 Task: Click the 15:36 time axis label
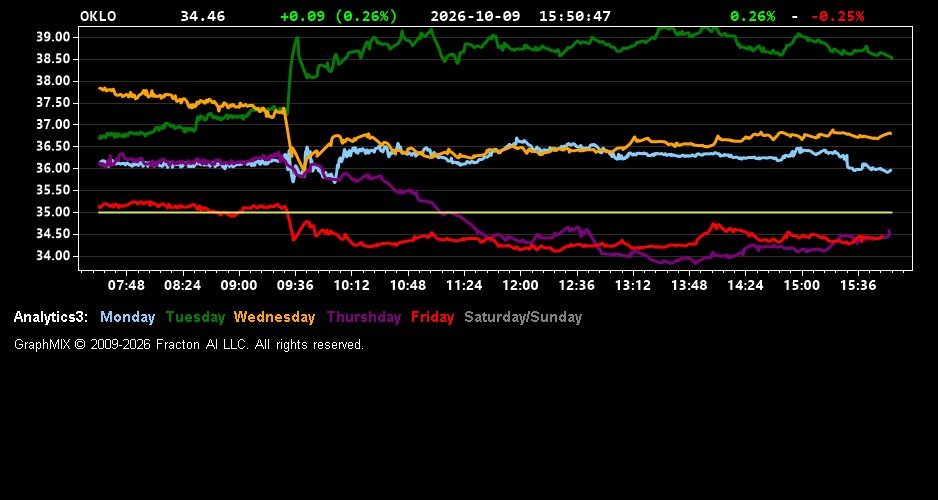(x=858, y=286)
